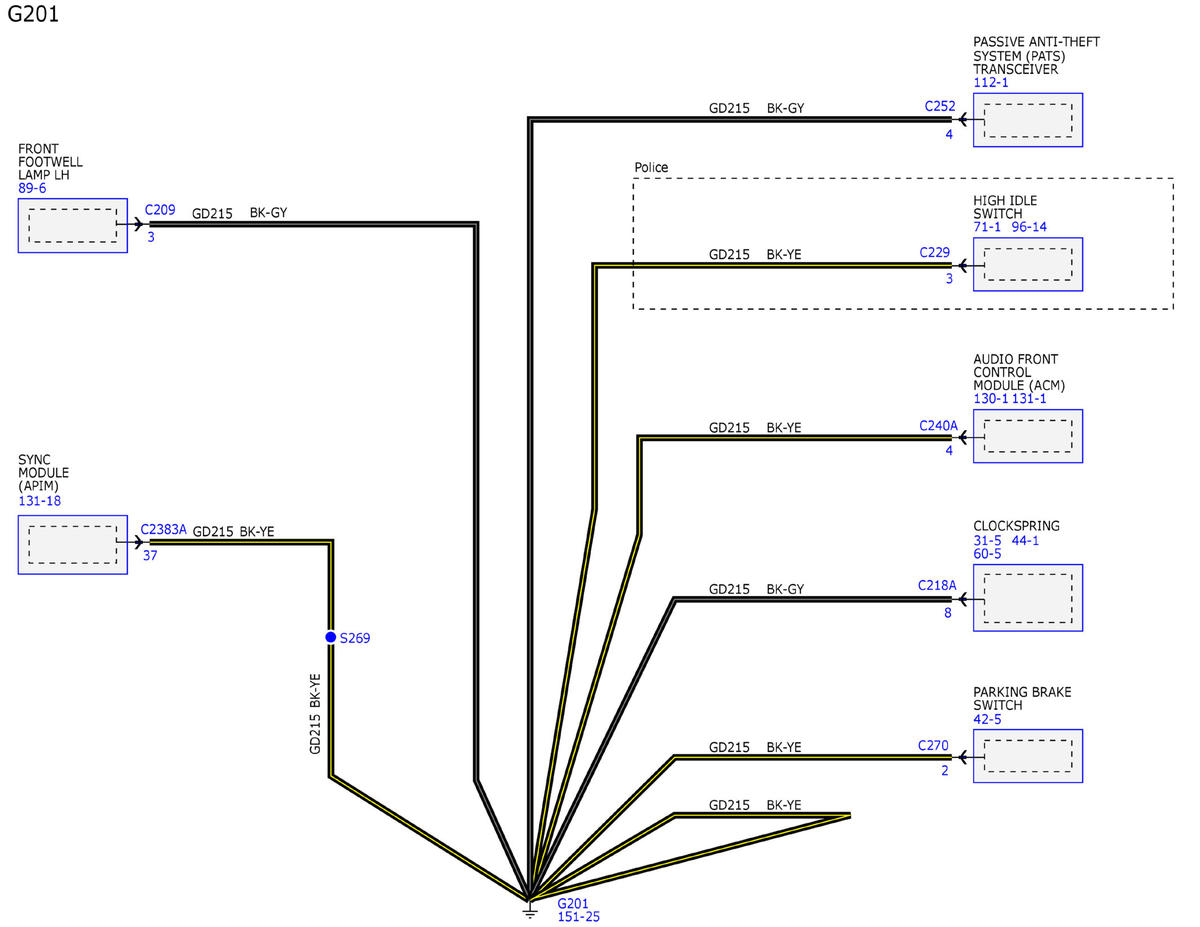Select the SYNC Module (APIM) component box

point(72,545)
